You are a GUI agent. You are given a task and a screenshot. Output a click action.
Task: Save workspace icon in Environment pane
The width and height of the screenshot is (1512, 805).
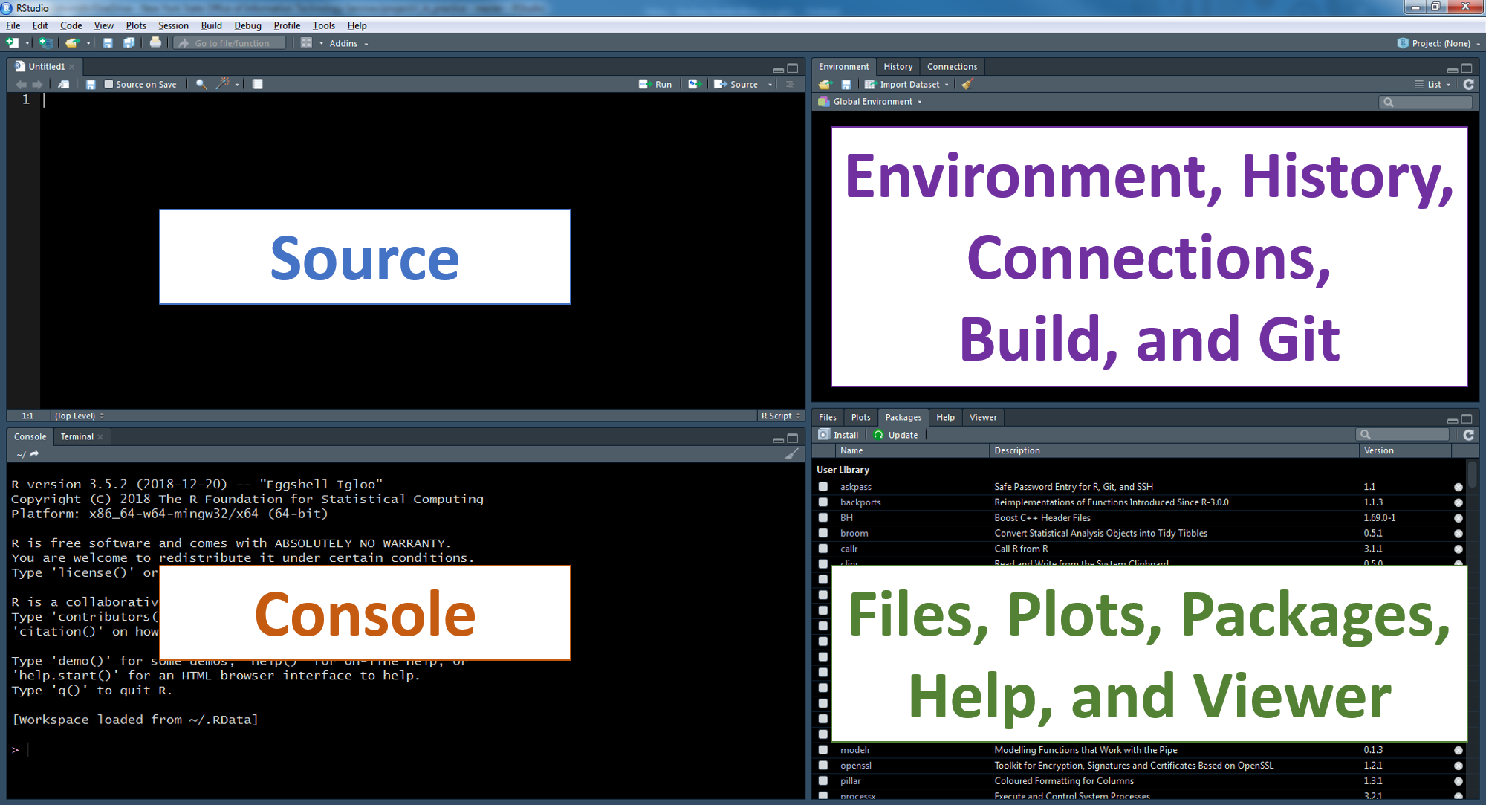coord(846,85)
